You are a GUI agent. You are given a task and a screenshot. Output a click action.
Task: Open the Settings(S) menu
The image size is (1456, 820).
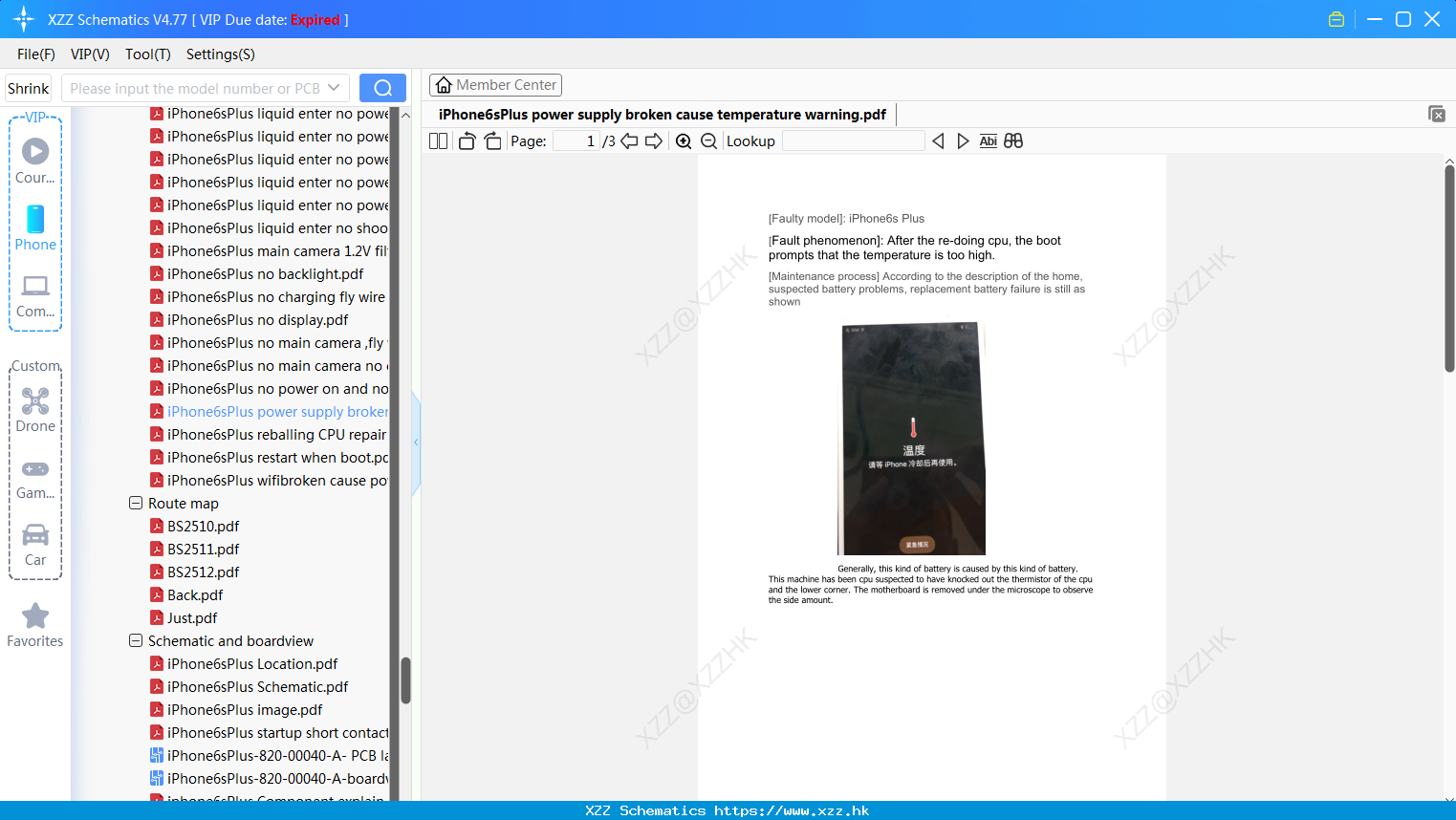(x=221, y=54)
